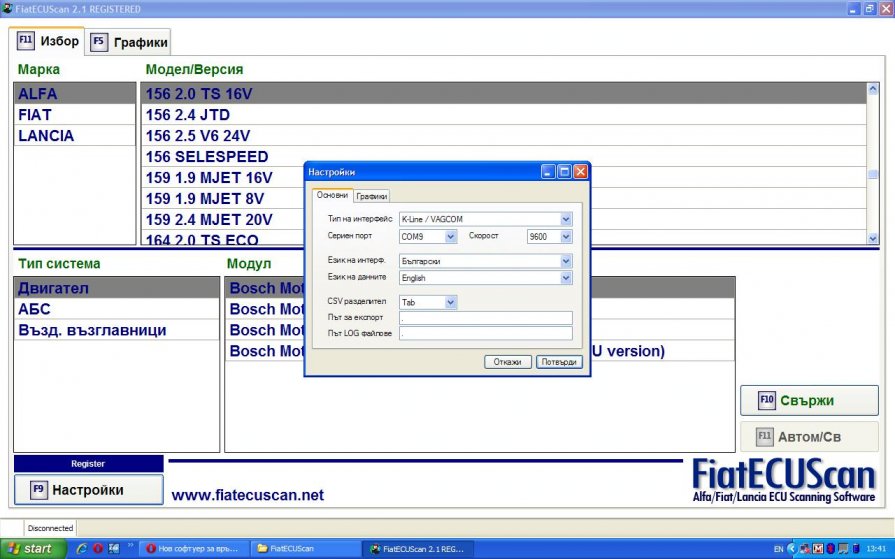Click the F9 key icon beside Настройки
This screenshot has height=559, width=895.
coord(38,490)
